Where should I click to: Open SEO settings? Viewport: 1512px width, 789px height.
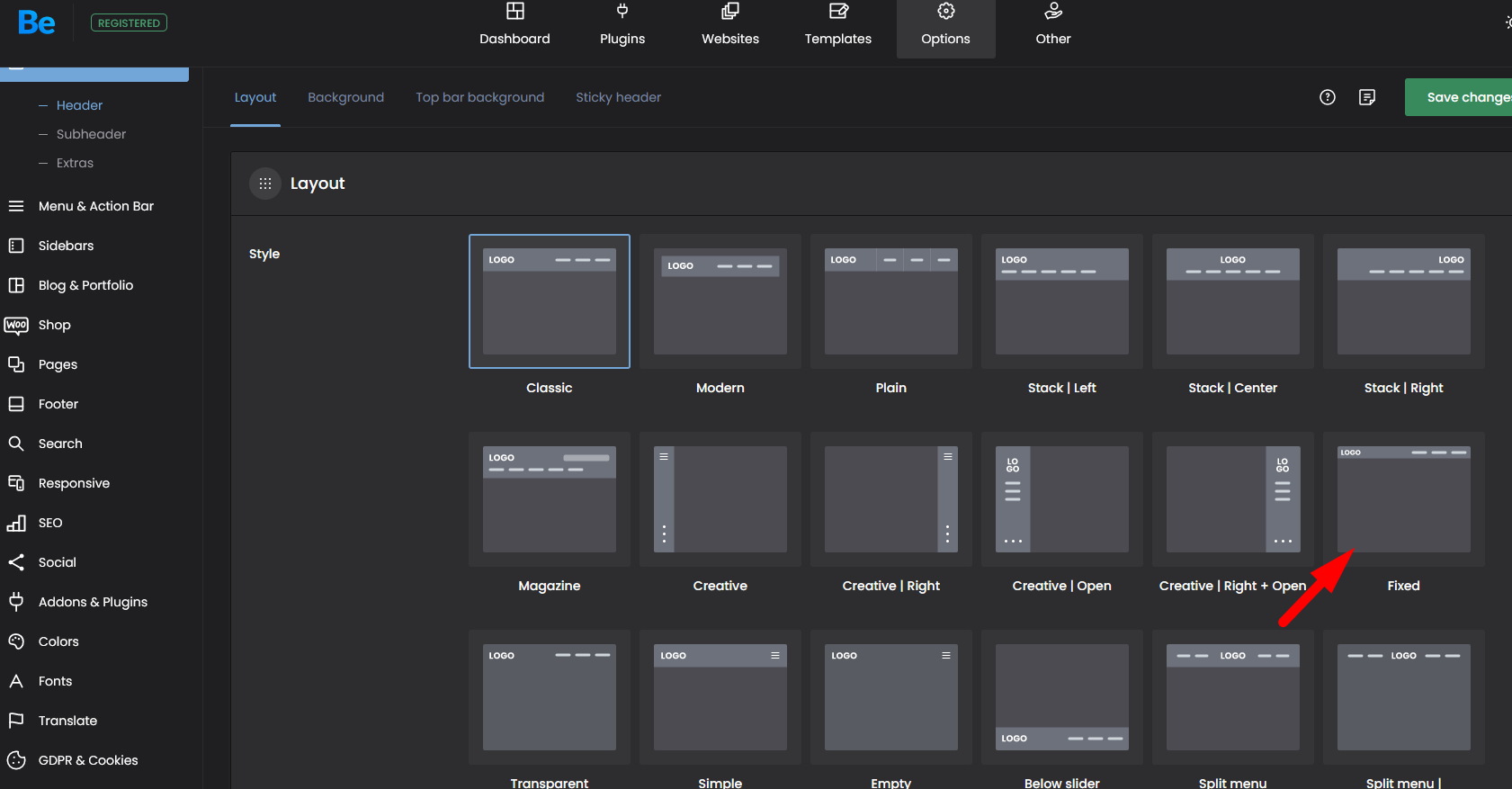(x=50, y=523)
